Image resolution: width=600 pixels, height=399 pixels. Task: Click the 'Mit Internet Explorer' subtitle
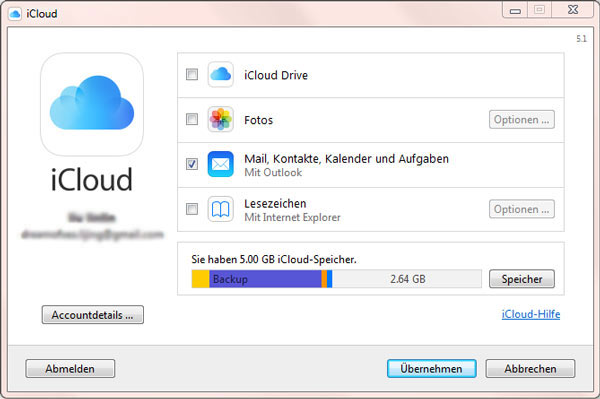(292, 217)
